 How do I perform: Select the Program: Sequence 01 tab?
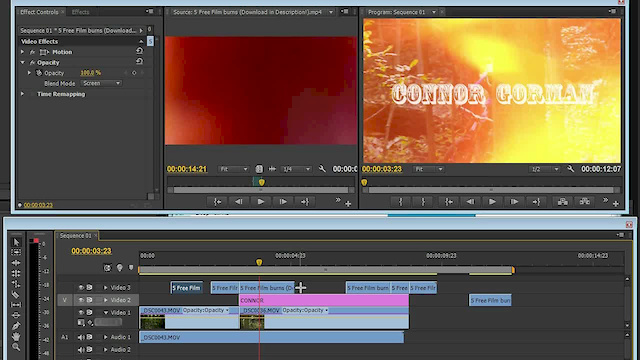tap(397, 12)
